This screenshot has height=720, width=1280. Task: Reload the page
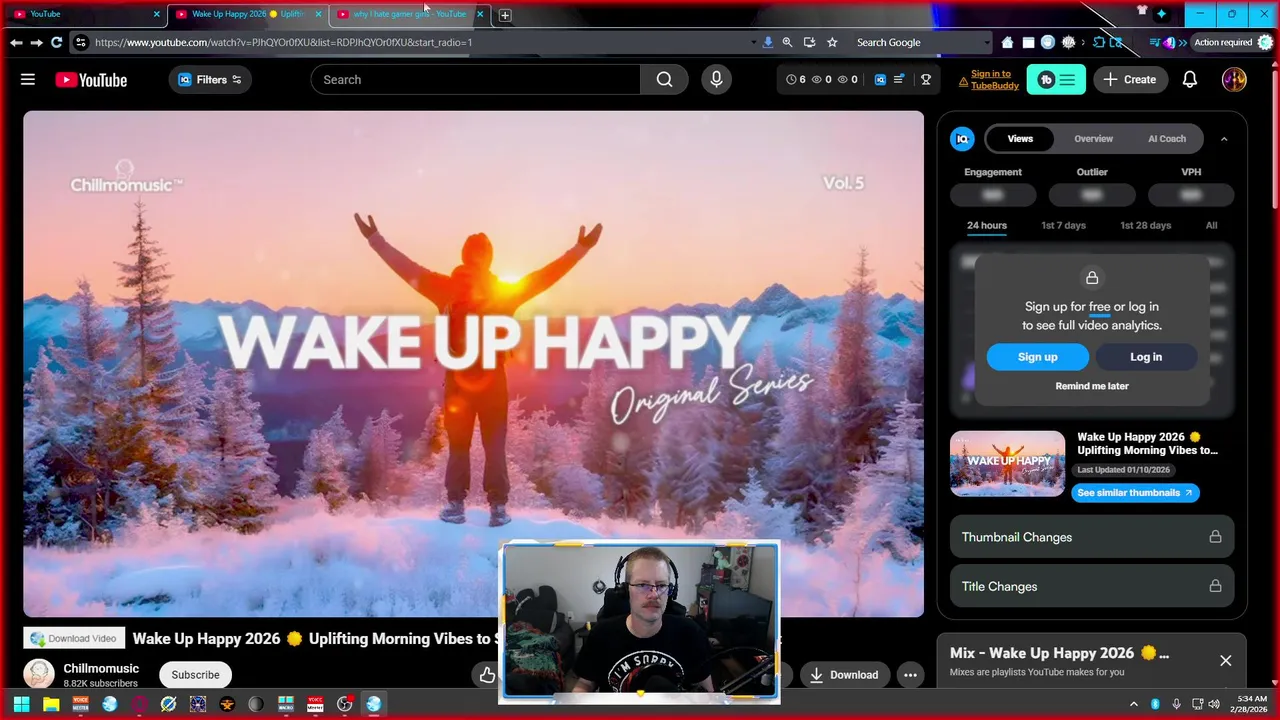pos(56,42)
